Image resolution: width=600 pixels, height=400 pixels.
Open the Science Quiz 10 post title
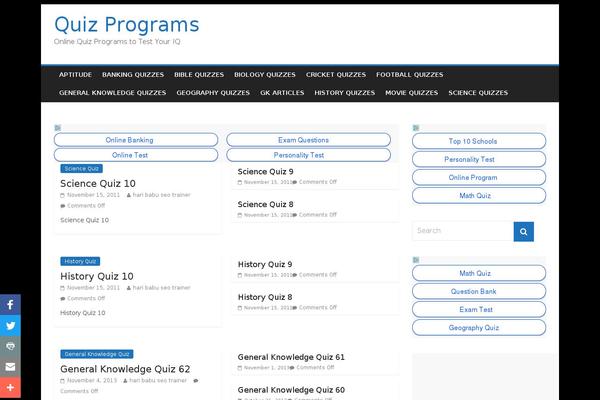(98, 184)
